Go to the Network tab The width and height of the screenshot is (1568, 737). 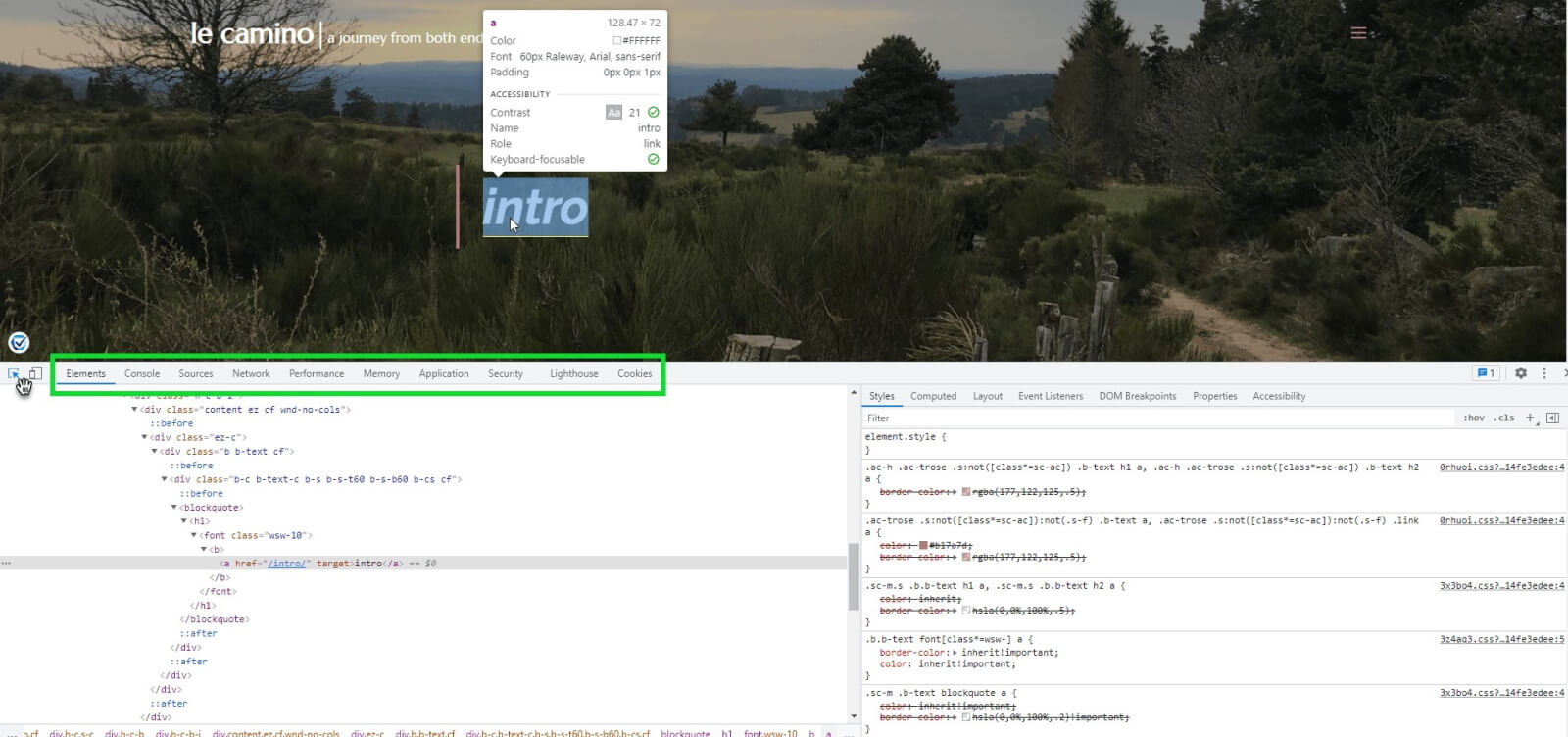point(251,373)
